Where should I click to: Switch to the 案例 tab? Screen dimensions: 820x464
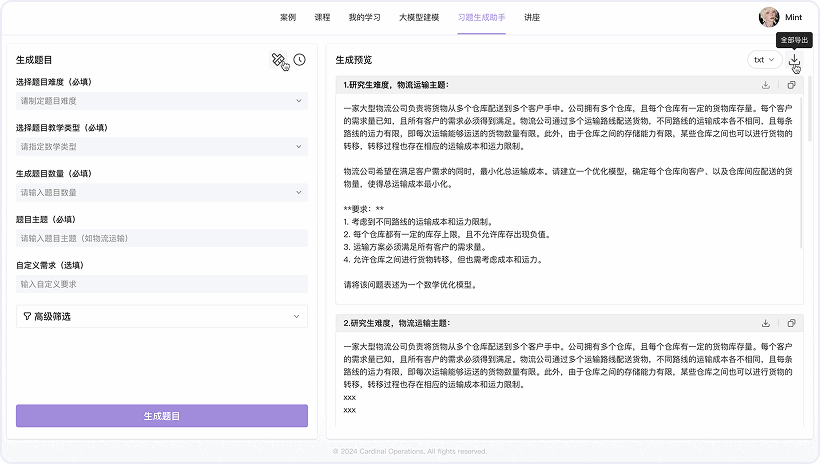point(288,17)
